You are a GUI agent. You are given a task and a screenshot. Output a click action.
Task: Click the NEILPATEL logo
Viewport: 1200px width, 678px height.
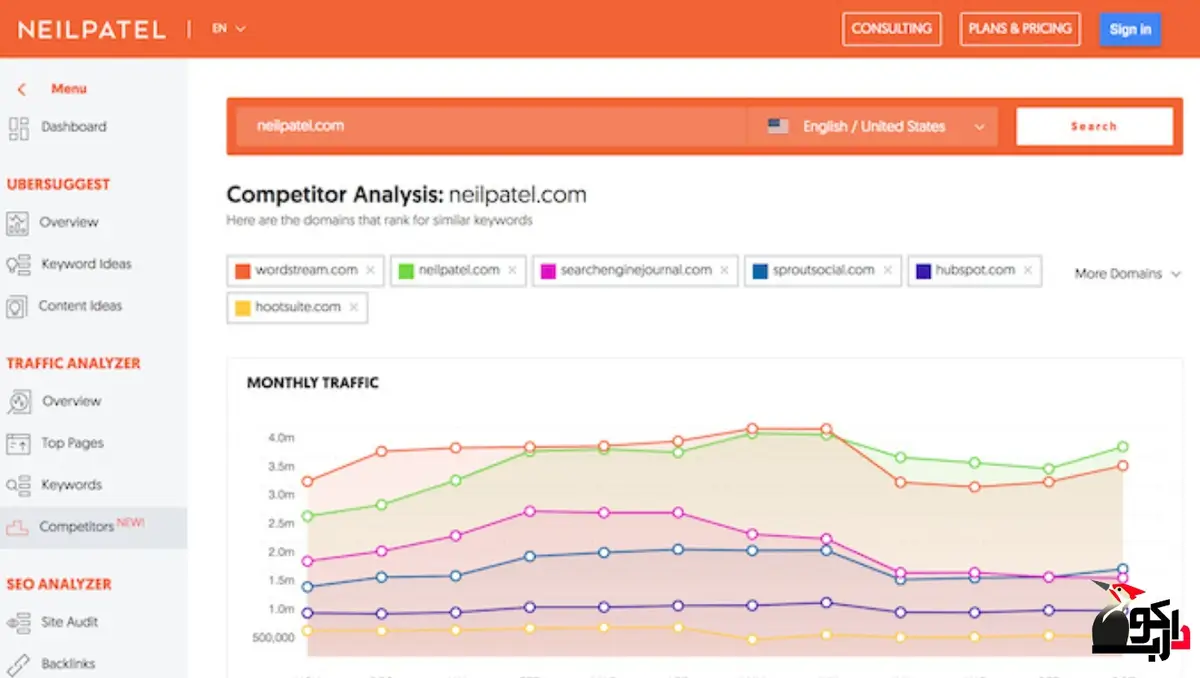(91, 29)
